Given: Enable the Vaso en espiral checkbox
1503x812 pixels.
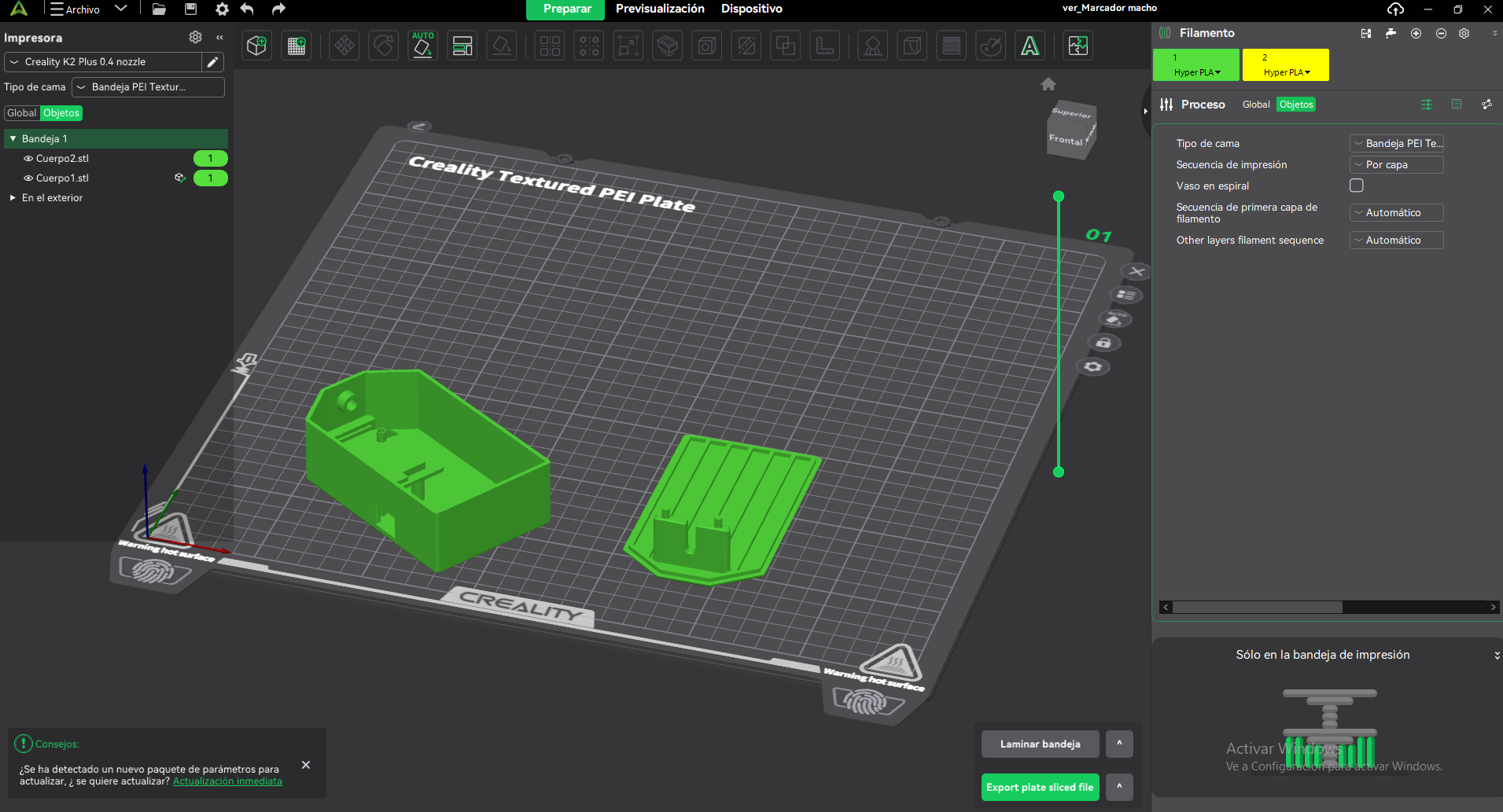Looking at the screenshot, I should click(1357, 186).
